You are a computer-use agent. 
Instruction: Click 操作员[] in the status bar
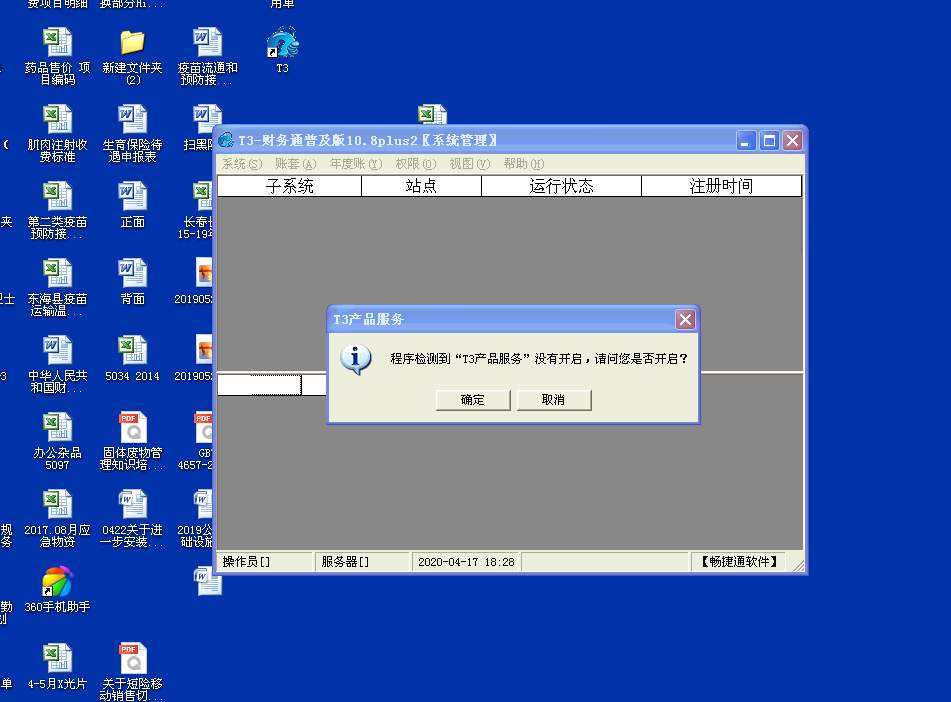[264, 562]
